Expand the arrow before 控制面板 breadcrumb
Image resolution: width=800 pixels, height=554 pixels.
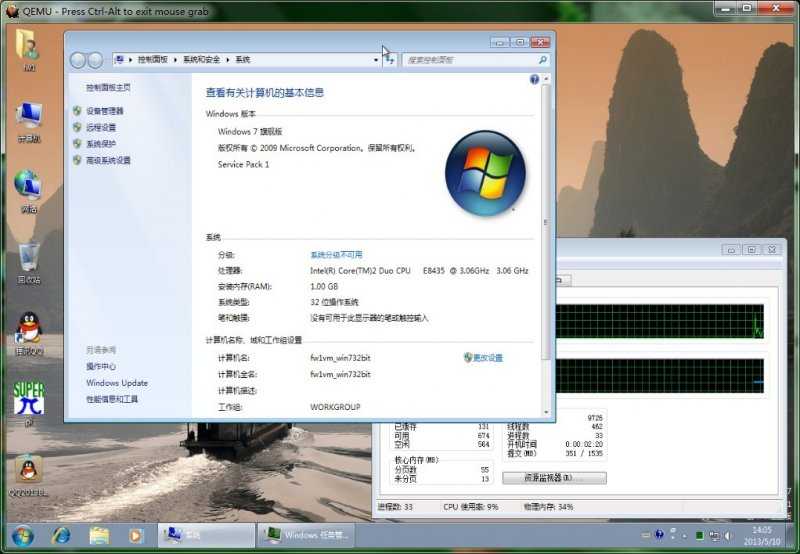131,60
